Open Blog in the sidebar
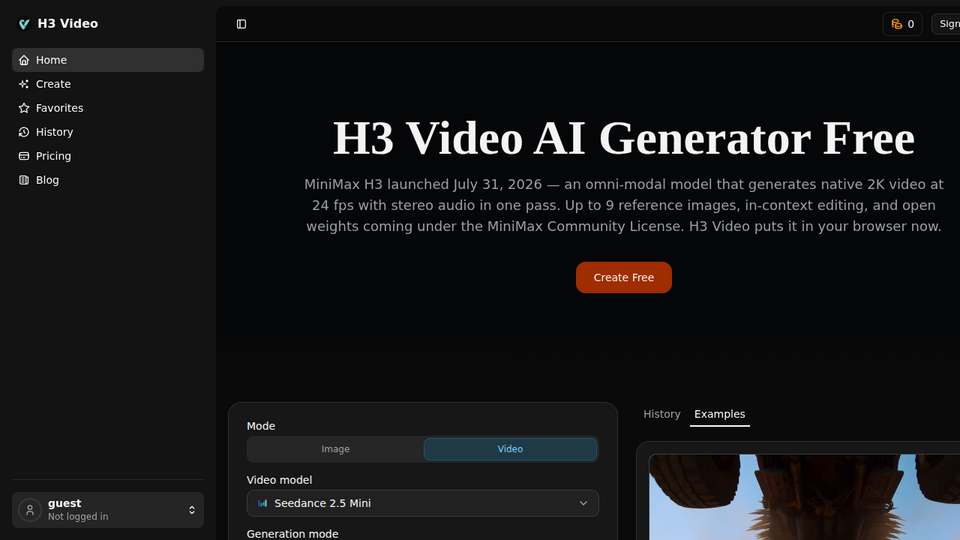Screen dimensions: 960x540 108,180
